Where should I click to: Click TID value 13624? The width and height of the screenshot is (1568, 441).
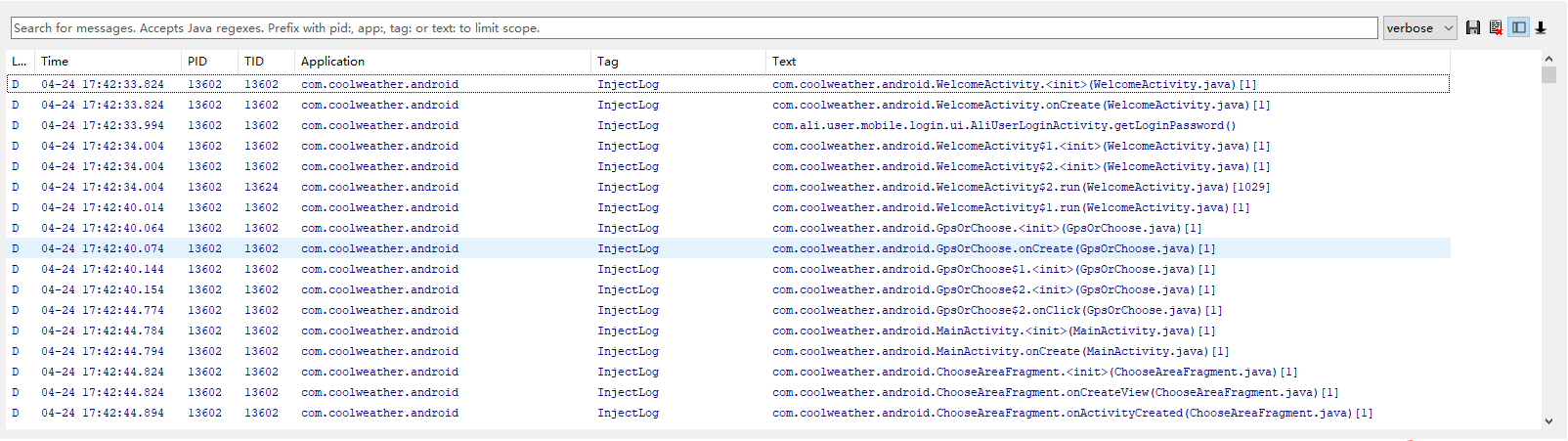[261, 187]
